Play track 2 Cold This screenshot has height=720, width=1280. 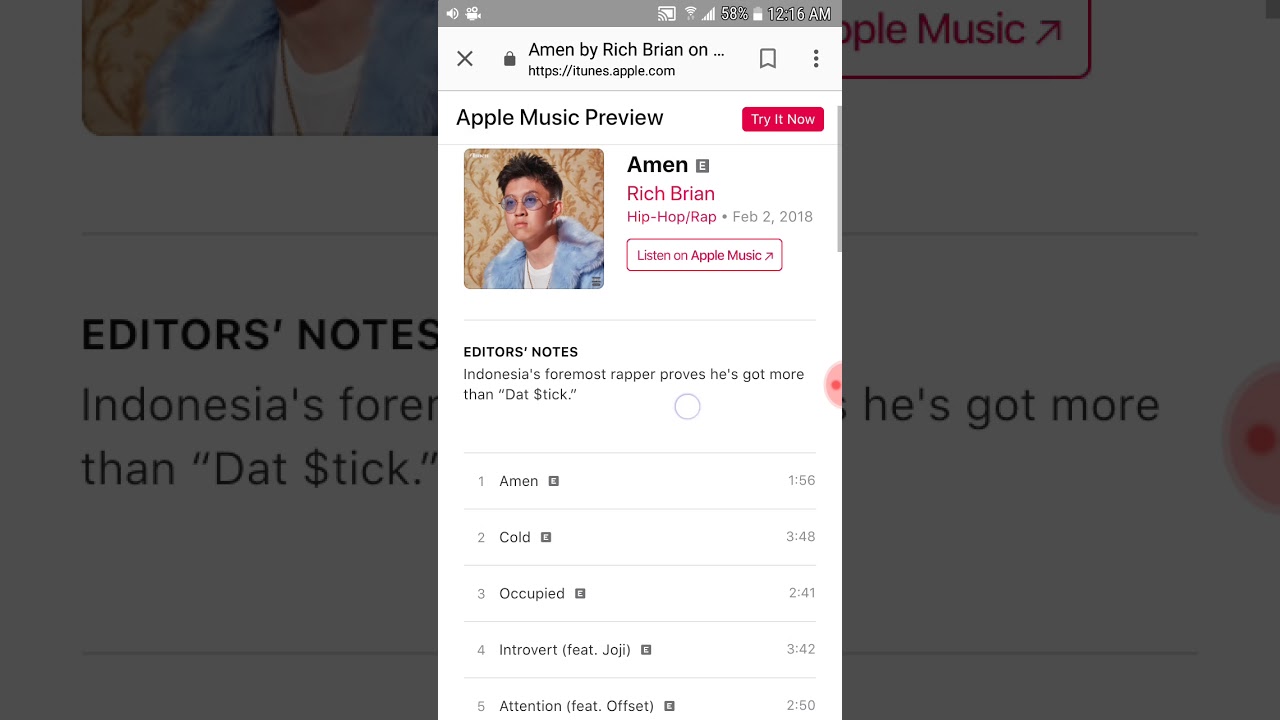(640, 537)
